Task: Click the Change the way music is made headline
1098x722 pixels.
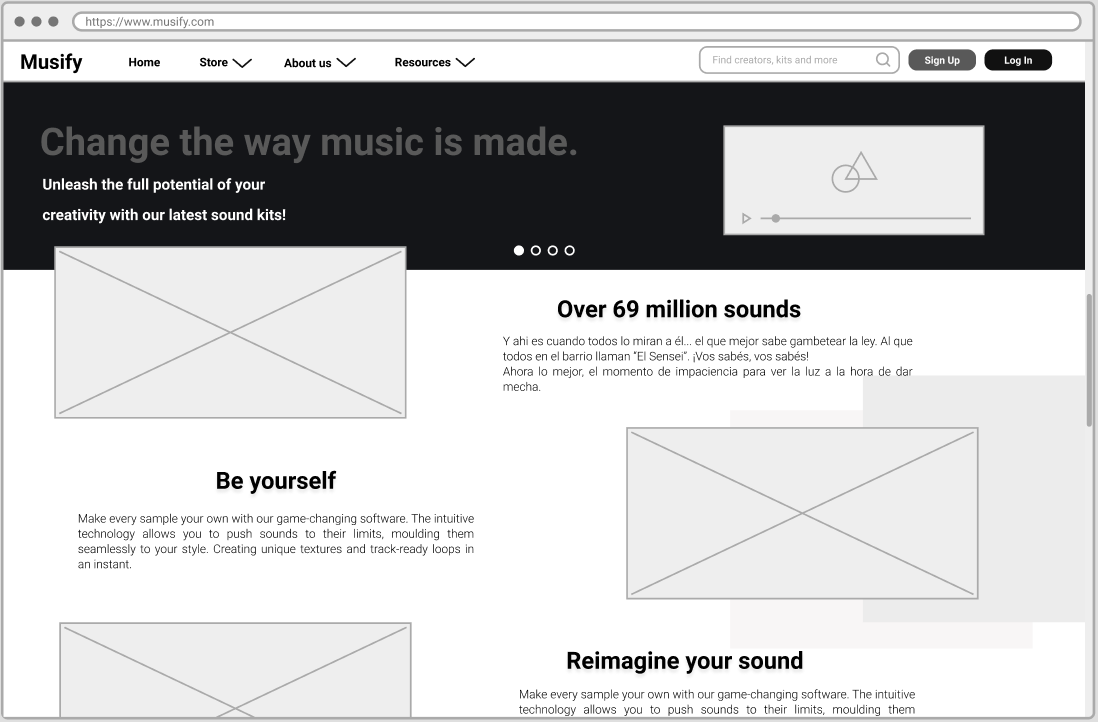Action: (309, 142)
